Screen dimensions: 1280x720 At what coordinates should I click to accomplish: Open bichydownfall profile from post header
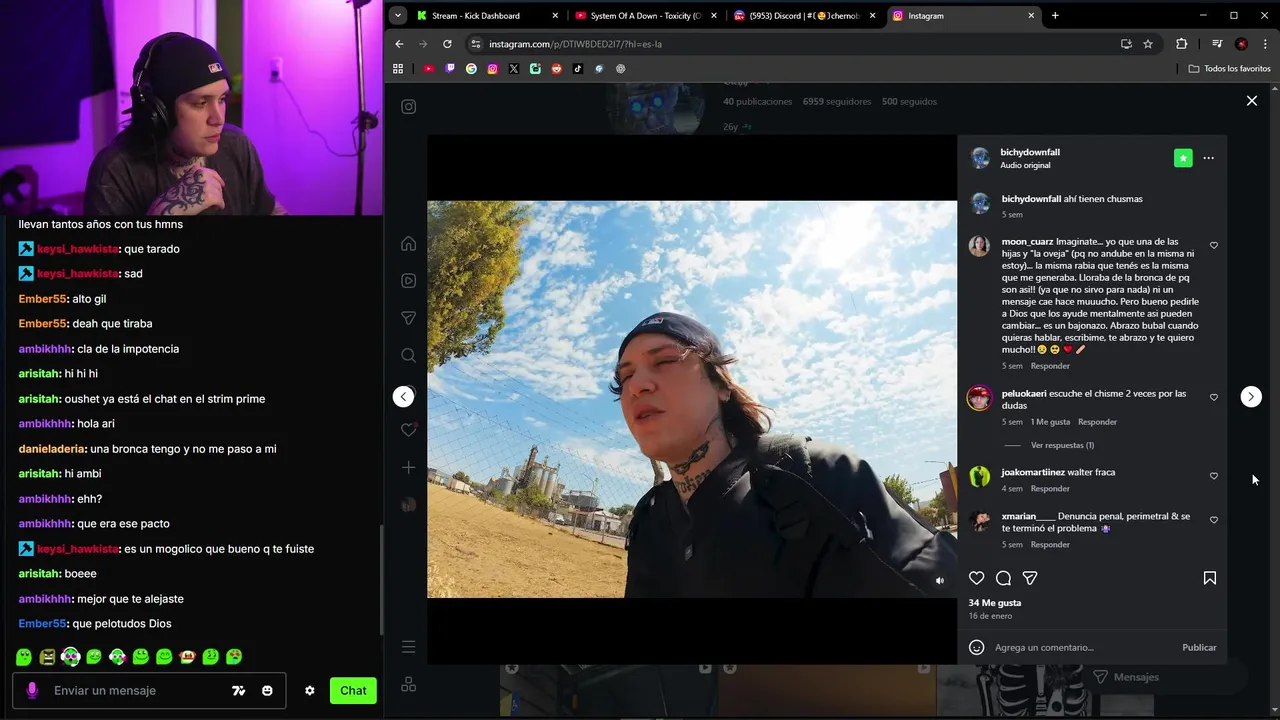tap(1030, 152)
